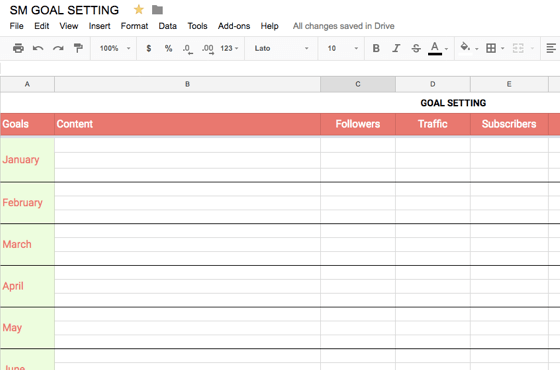Open the Format menu
This screenshot has height=370, width=560.
pos(134,26)
